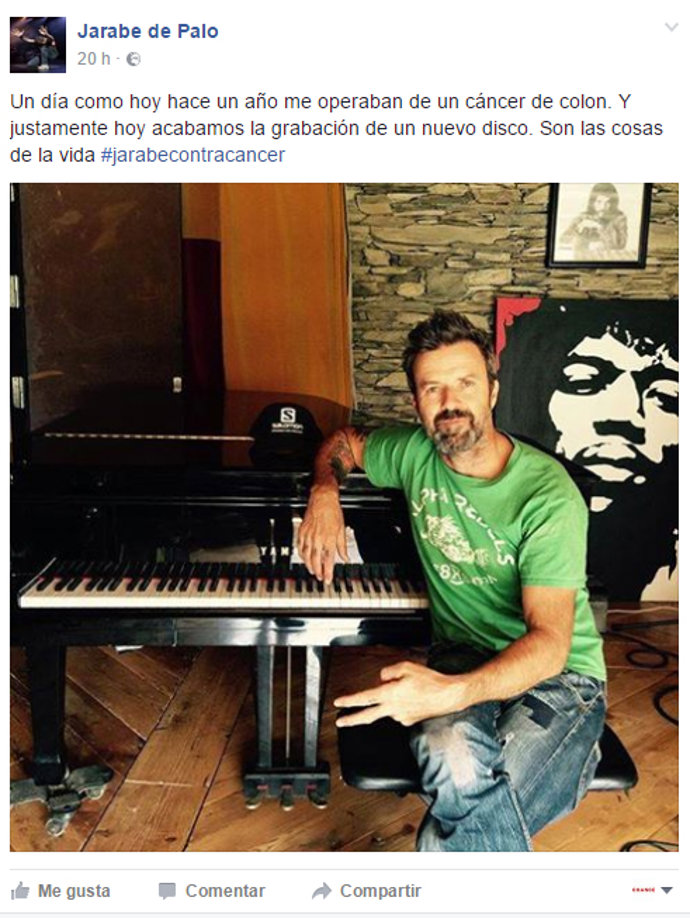Click the small red page logo near bottom arrow
The image size is (690, 918).
643,890
